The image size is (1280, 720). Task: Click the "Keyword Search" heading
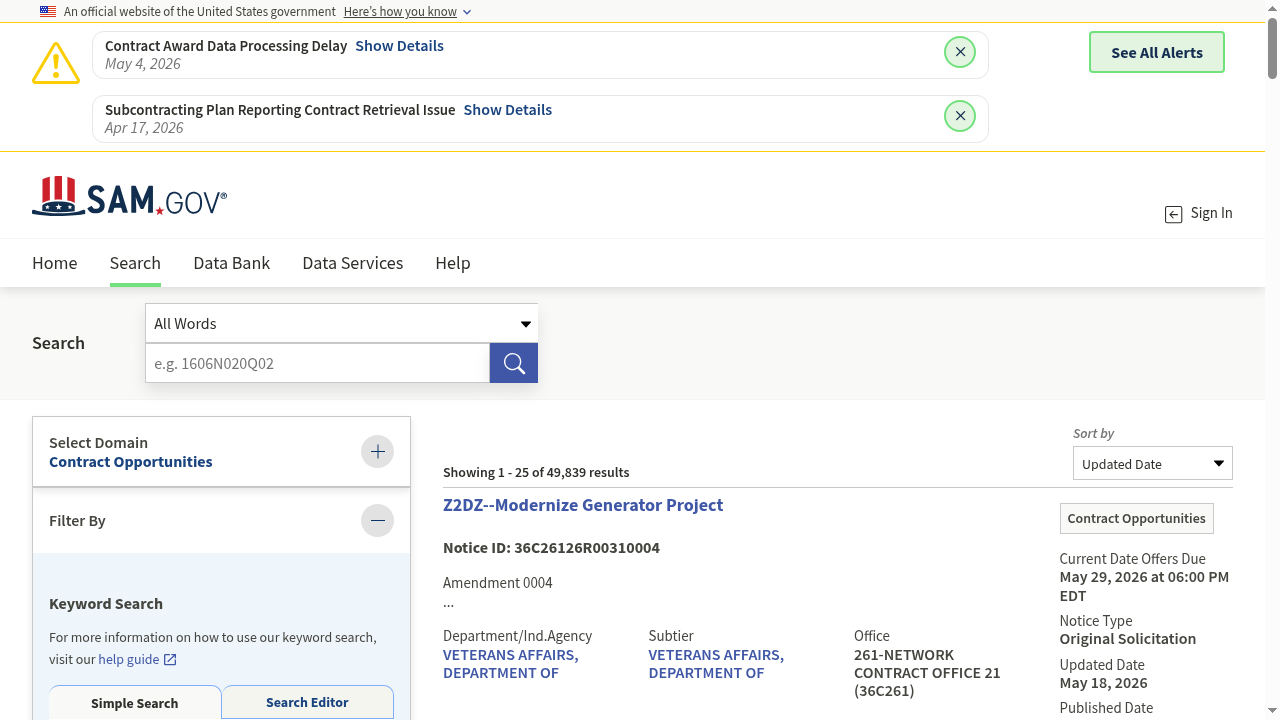click(x=106, y=604)
